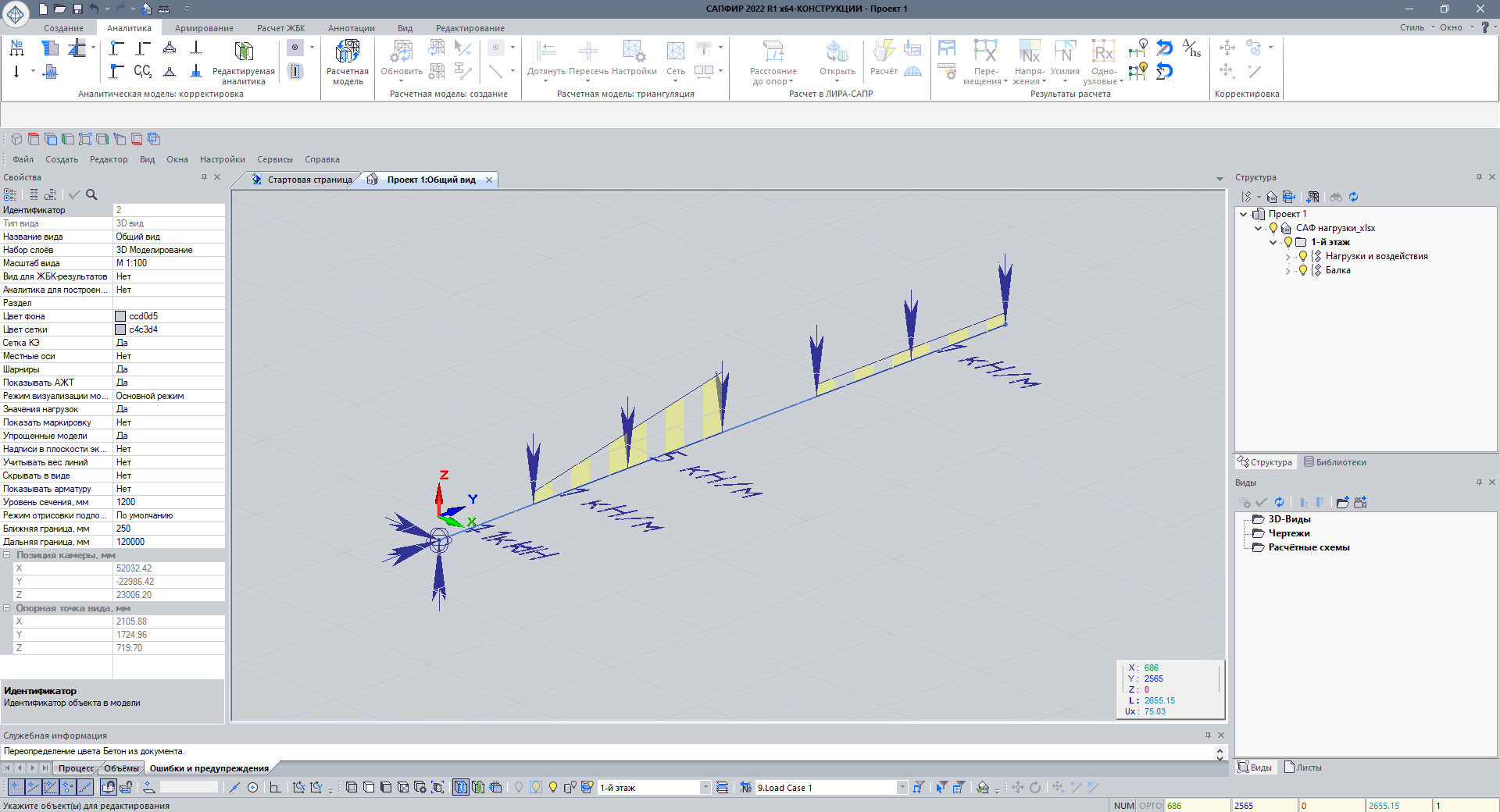Expand the Балка tree node
The image size is (1500, 812).
tap(1287, 271)
